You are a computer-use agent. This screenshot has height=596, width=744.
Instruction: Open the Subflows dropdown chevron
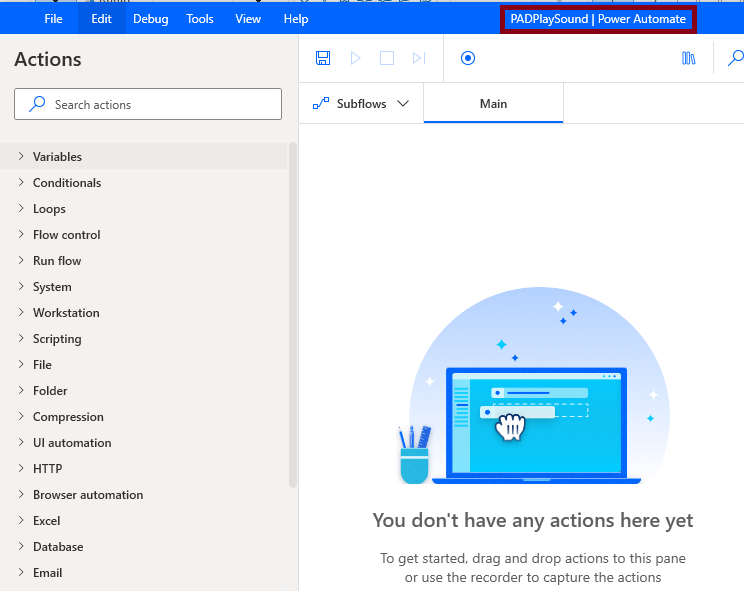coord(403,103)
